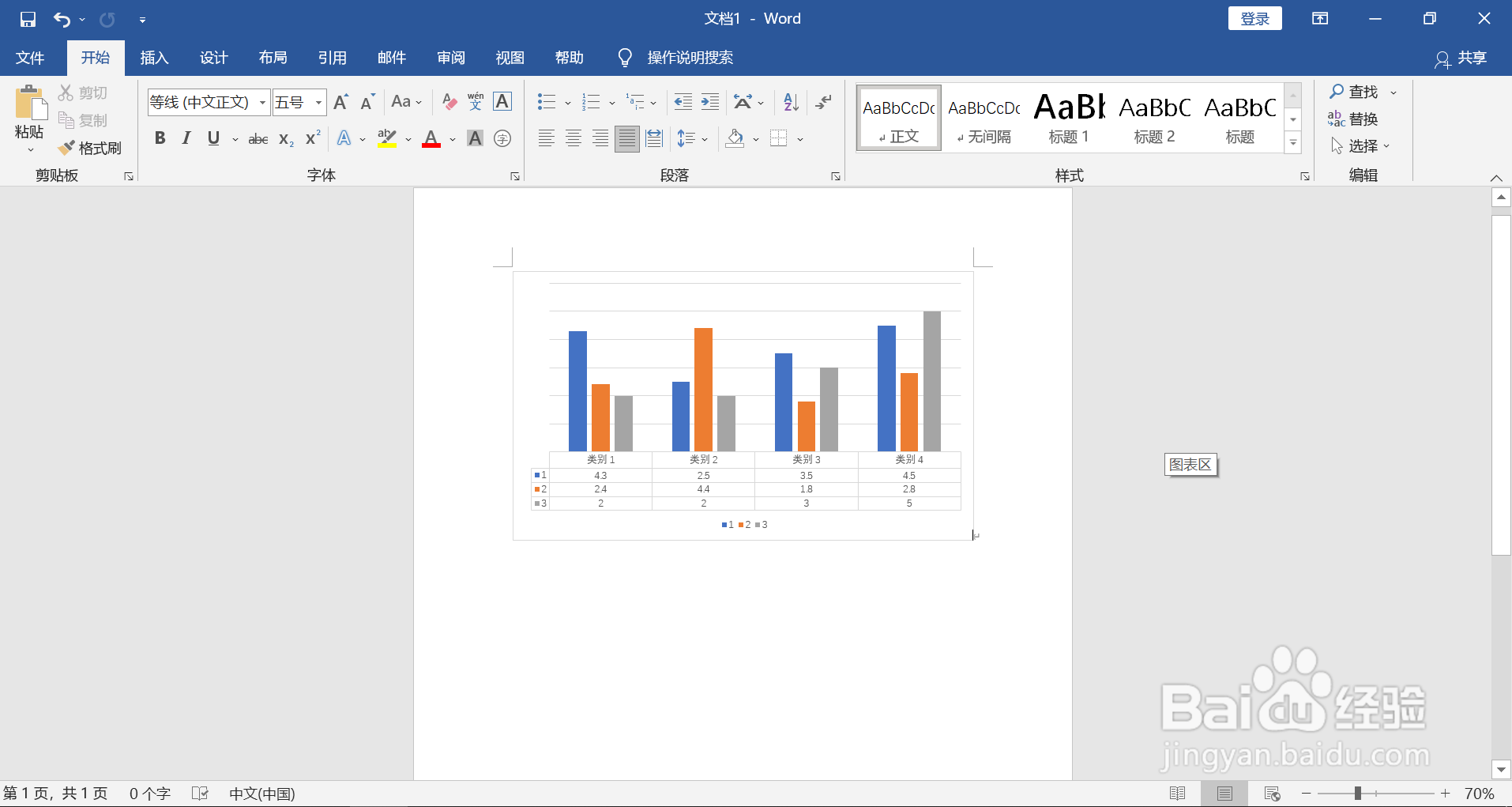Viewport: 1512px width, 807px height.
Task: Open the Font dialog launcher
Action: 515,176
